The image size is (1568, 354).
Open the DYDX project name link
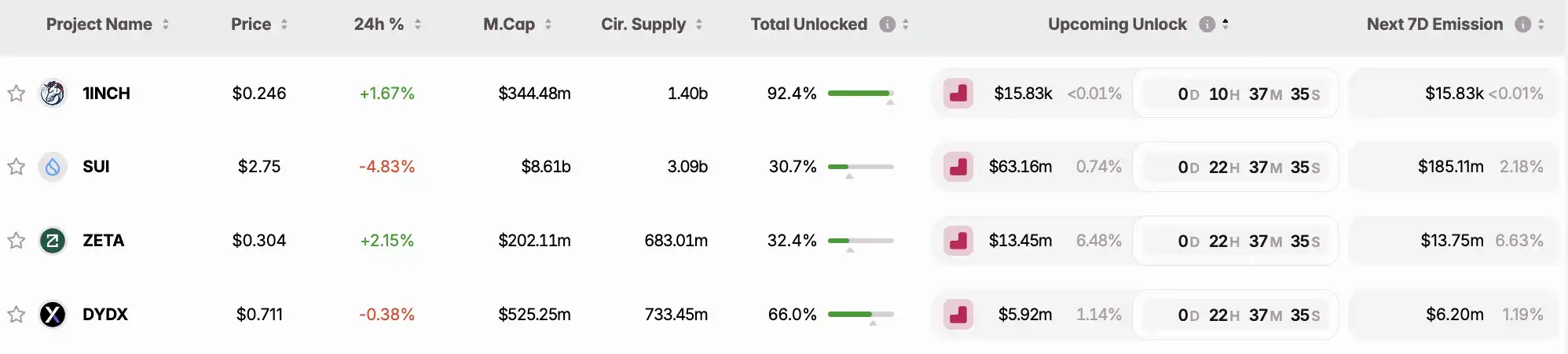(105, 315)
